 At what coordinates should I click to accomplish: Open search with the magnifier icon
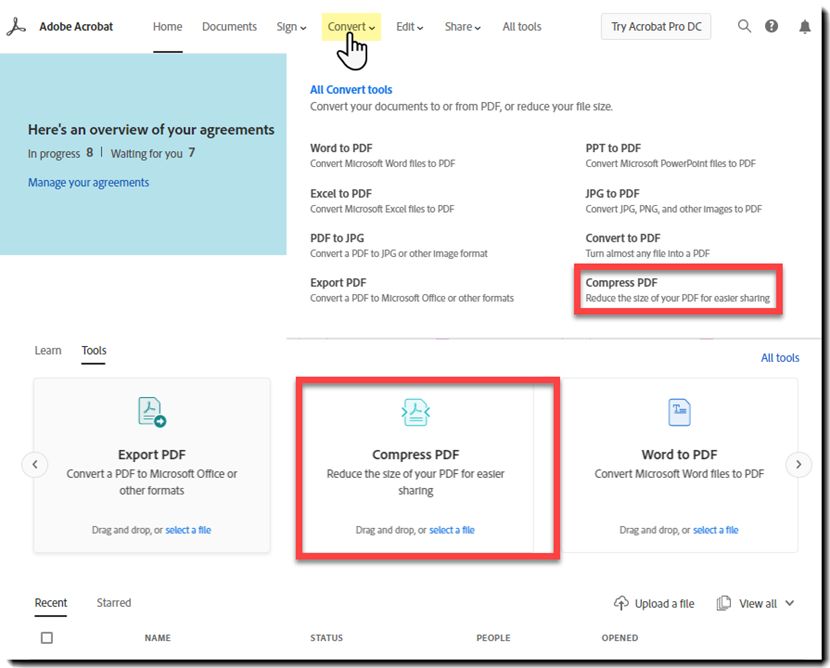point(744,26)
